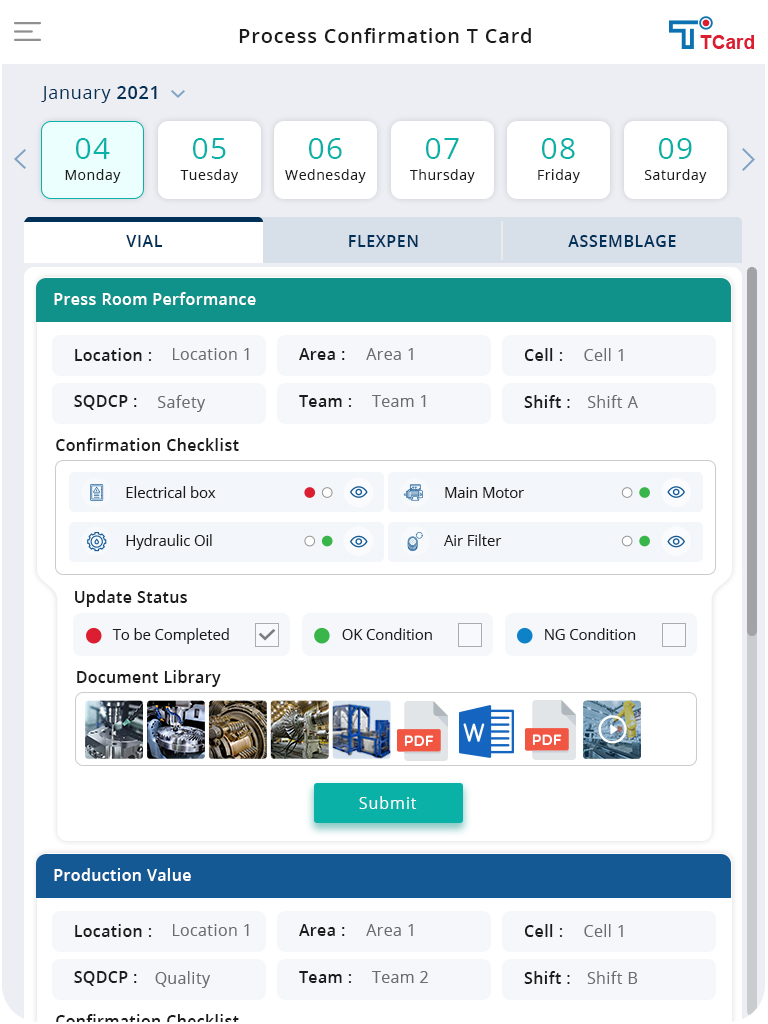Viewport: 768px width, 1024px height.
Task: Expand the January 2021 month dropdown
Action: pos(178,94)
